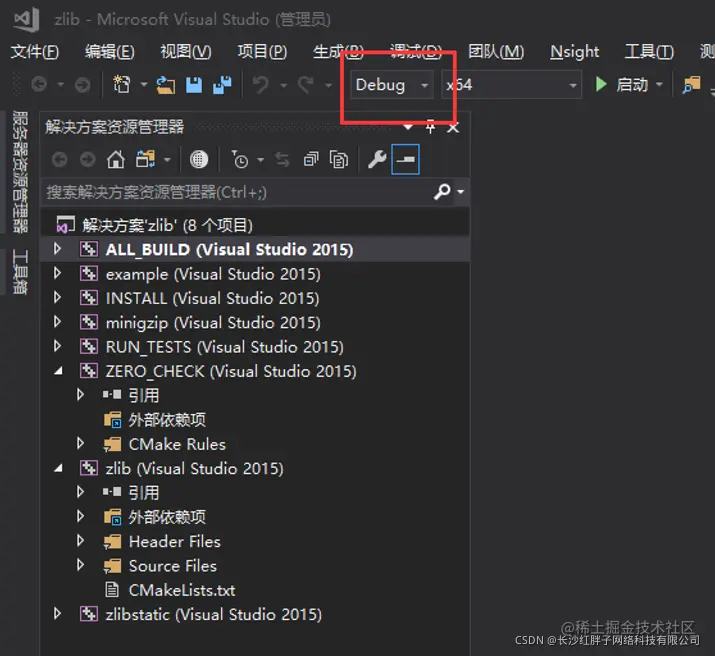Click the search magnifier in Solution Explorer

442,191
